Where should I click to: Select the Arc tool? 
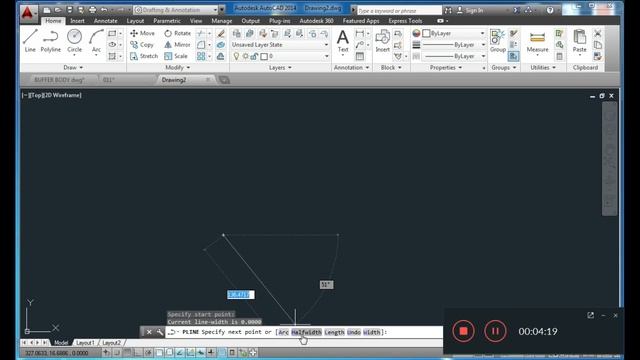96,41
